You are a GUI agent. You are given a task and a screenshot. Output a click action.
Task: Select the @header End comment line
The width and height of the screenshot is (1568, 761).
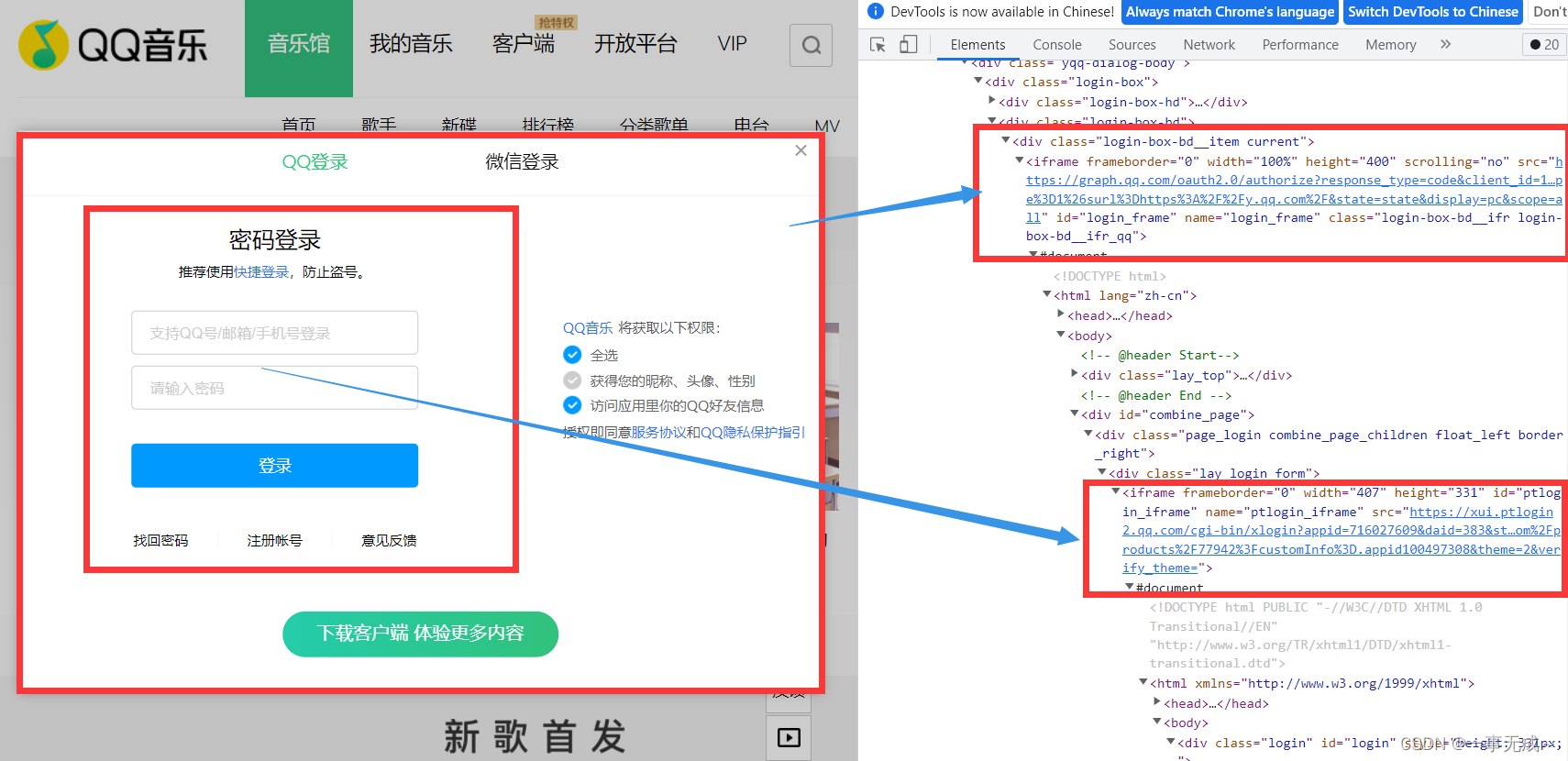1156,395
